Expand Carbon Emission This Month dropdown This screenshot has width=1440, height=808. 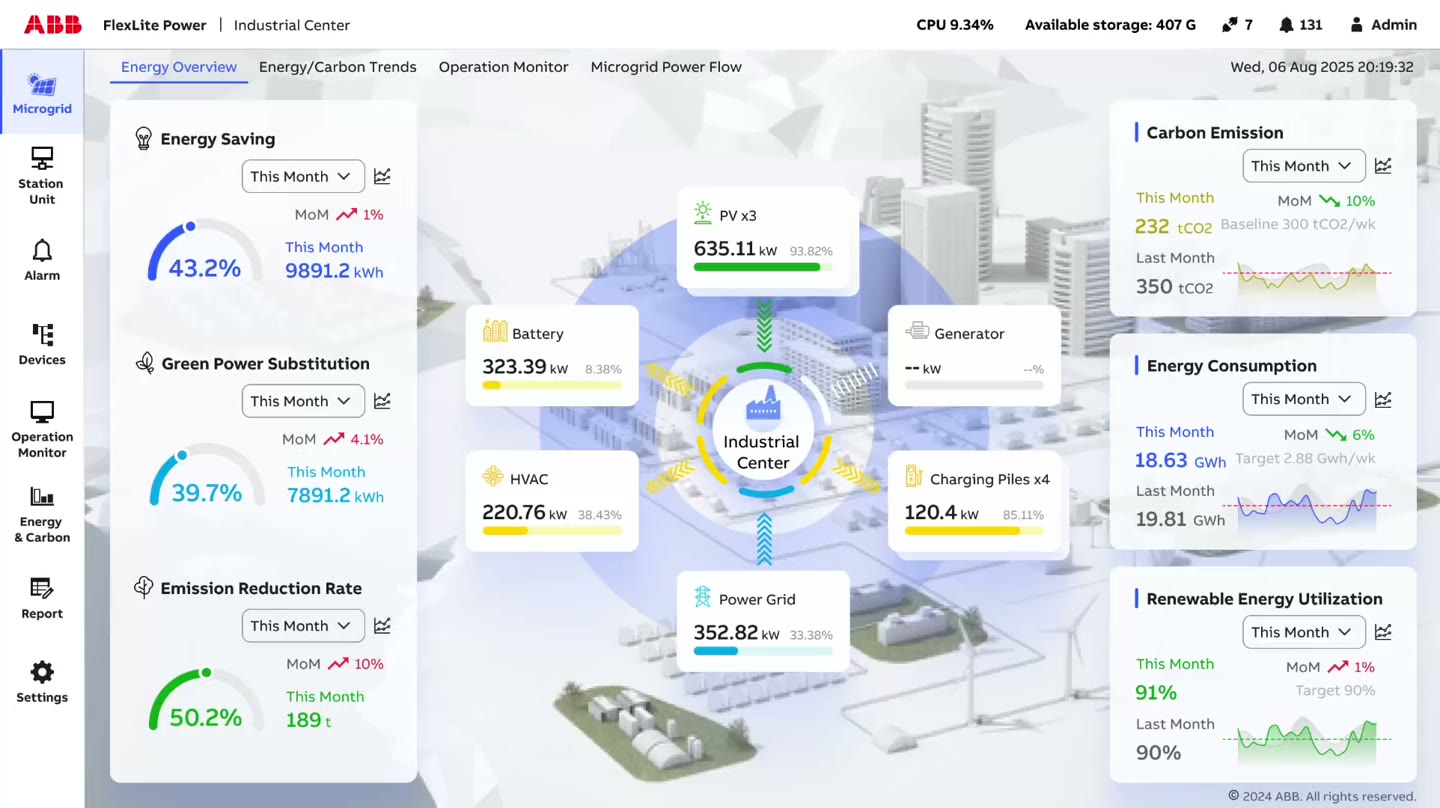pyautogui.click(x=1304, y=166)
